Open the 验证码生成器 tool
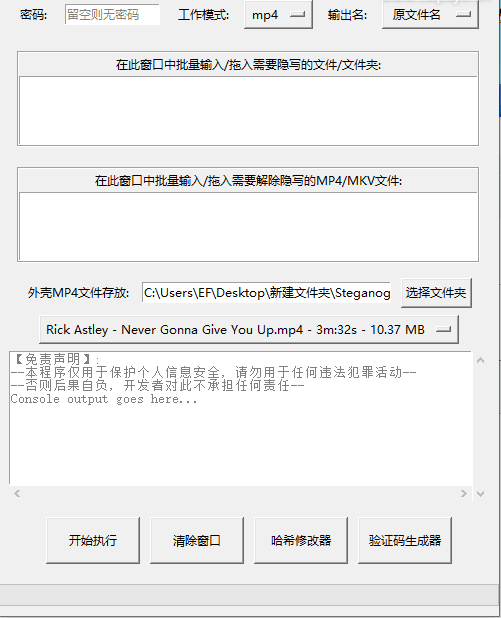This screenshot has width=501, height=618. (405, 540)
